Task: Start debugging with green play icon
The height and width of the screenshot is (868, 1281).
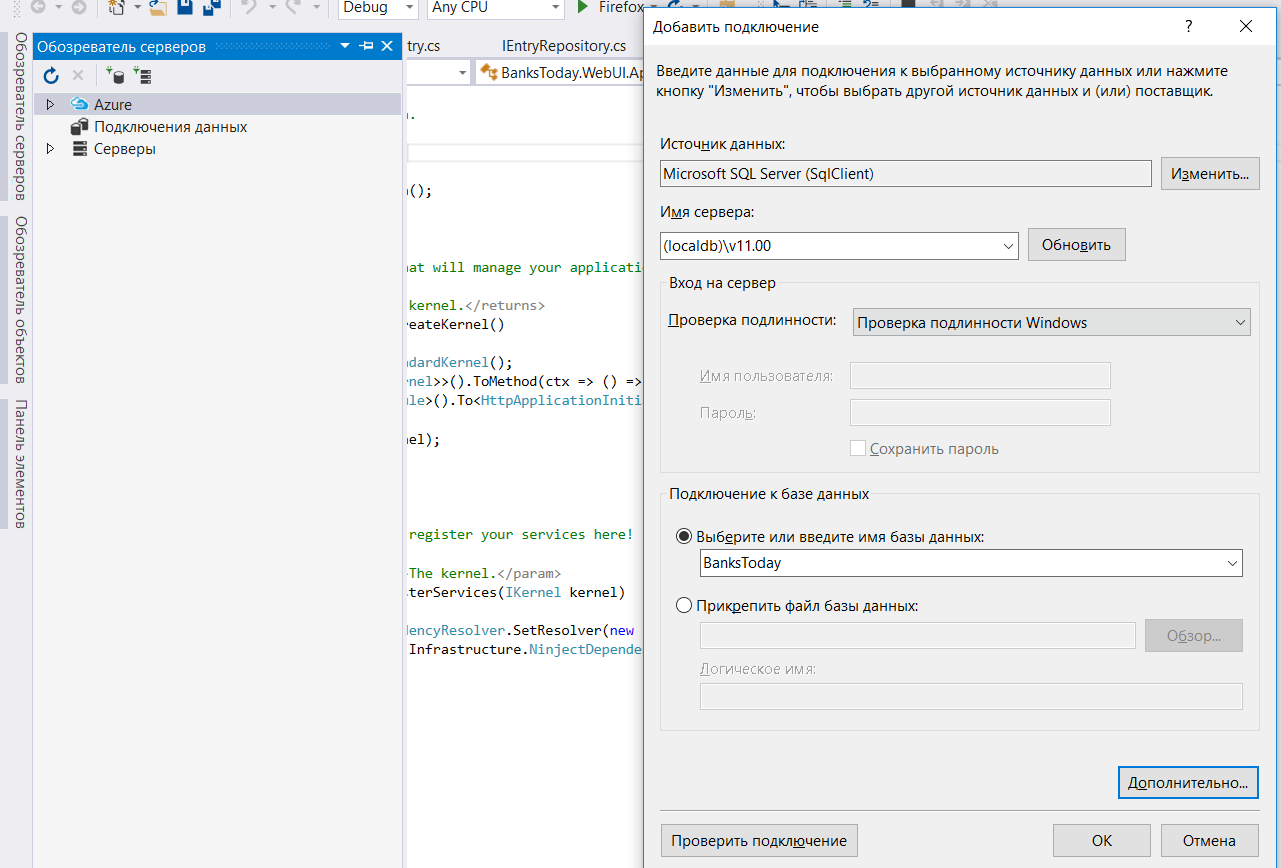Action: click(583, 8)
